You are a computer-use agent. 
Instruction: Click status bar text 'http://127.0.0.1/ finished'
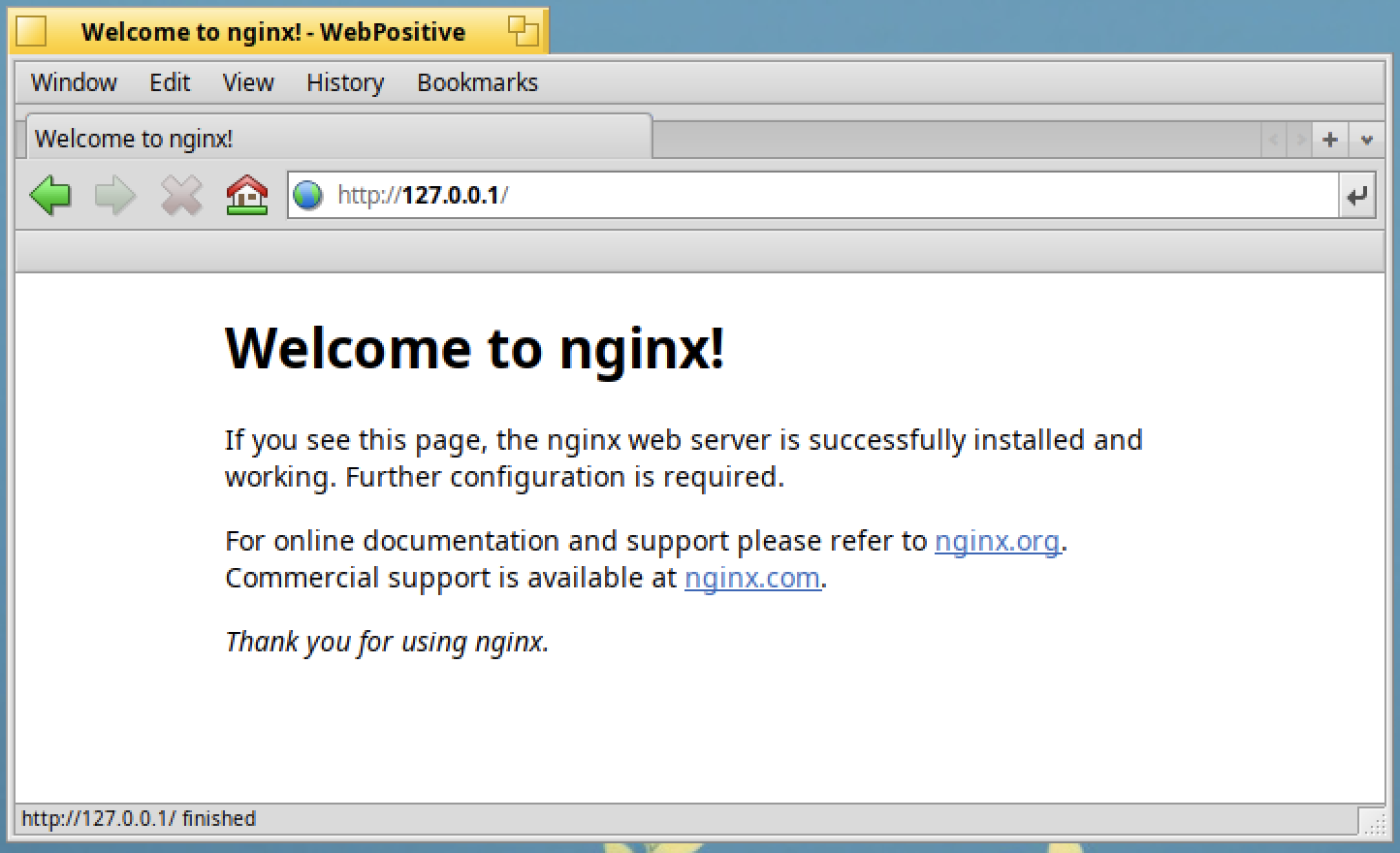139,819
